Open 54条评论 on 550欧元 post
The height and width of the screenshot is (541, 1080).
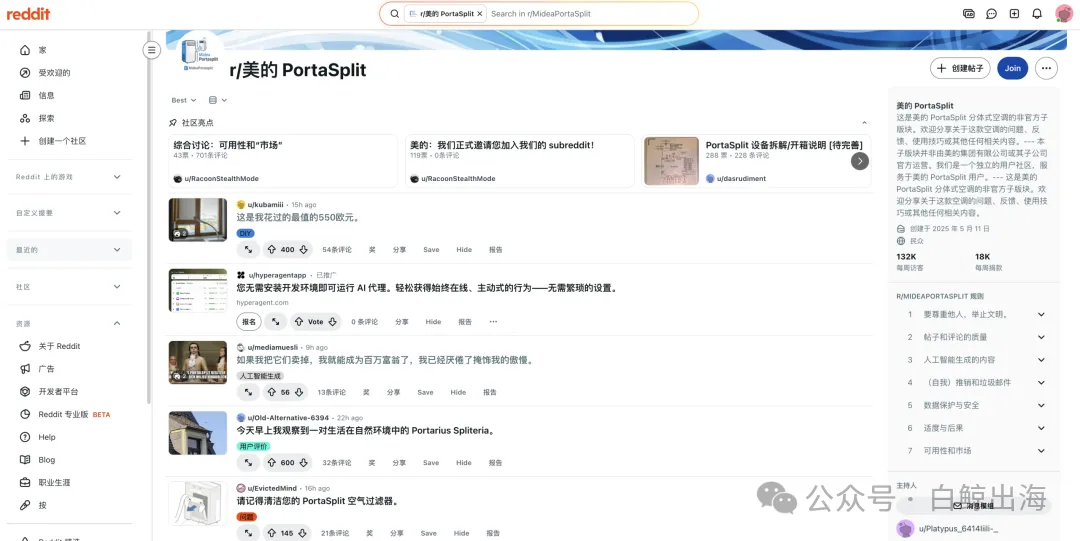[337, 249]
